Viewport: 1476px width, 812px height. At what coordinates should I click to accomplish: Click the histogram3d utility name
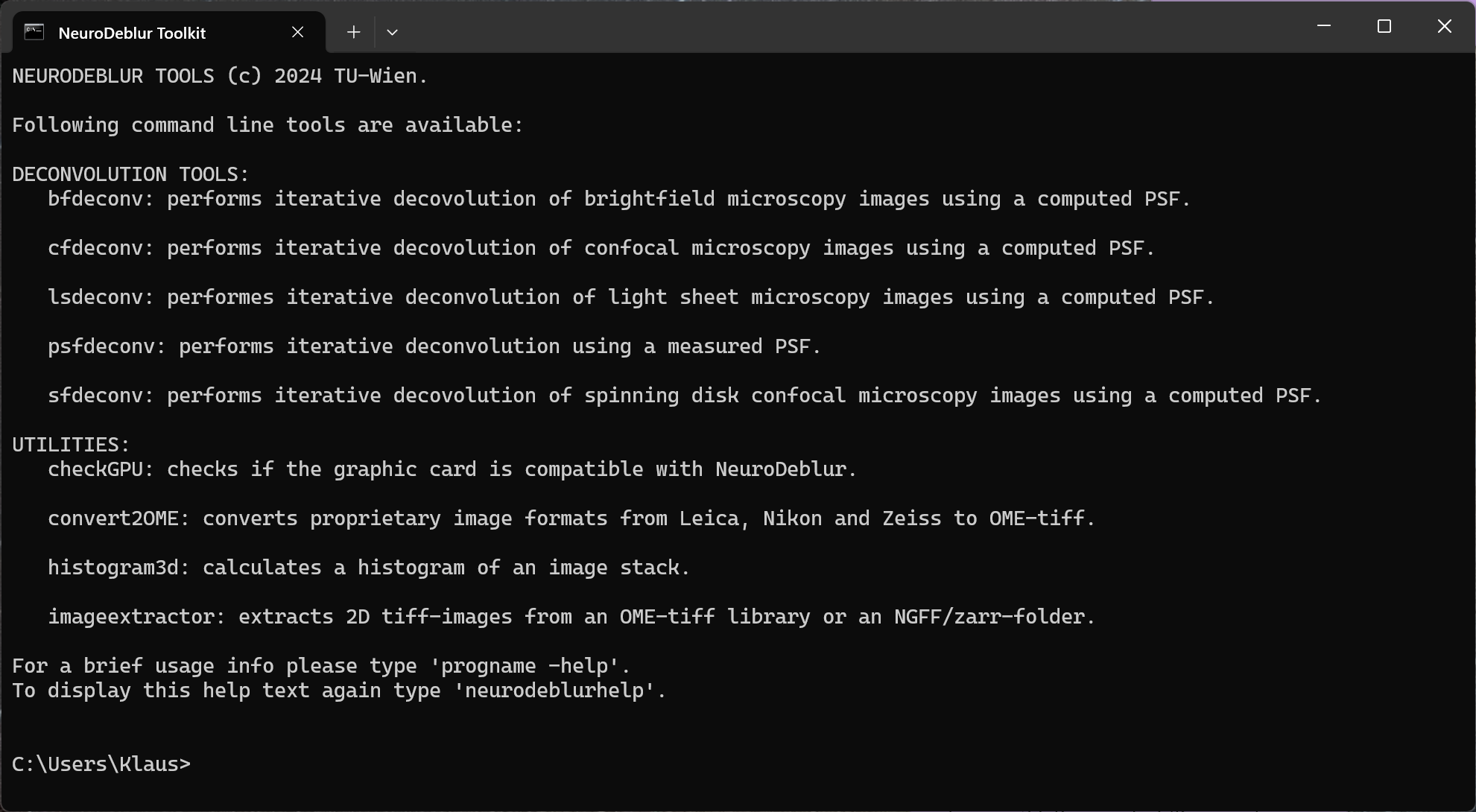pos(113,568)
